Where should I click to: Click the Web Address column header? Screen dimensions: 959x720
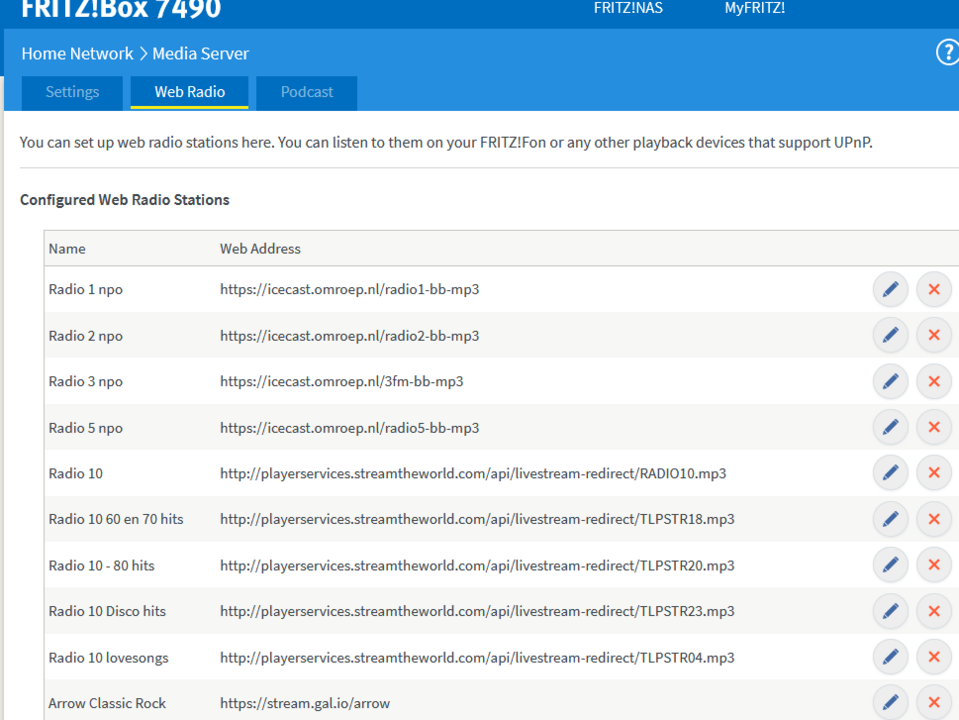click(x=260, y=248)
